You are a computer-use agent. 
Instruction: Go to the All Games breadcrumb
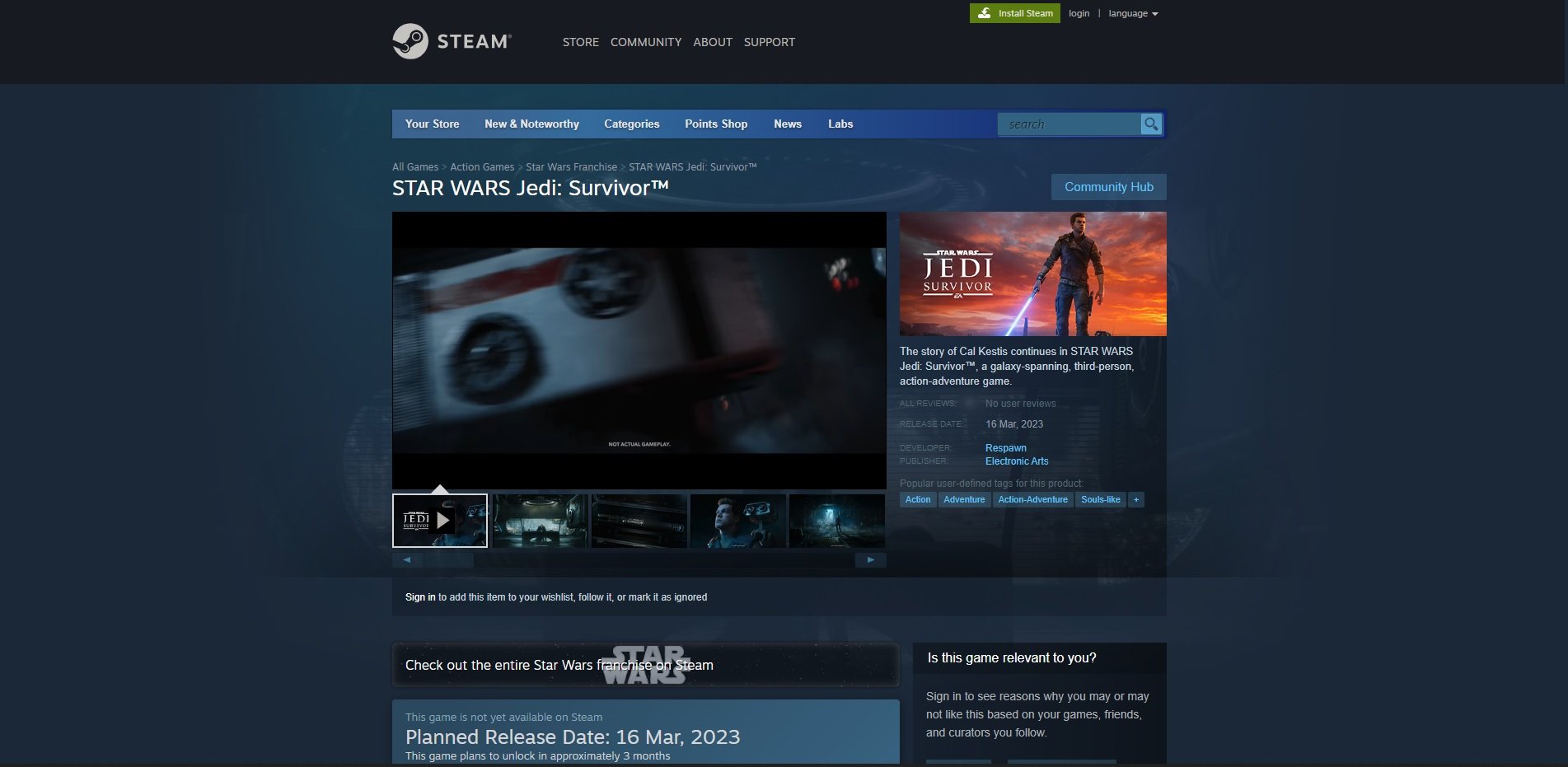tap(415, 167)
